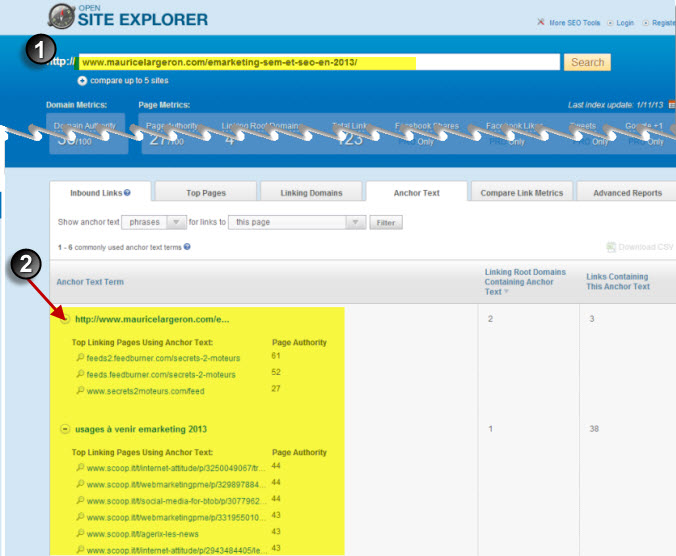Click magnifier icon beside www.secrets2moteurs.com/feed
676x556 pixels.
click(x=80, y=390)
